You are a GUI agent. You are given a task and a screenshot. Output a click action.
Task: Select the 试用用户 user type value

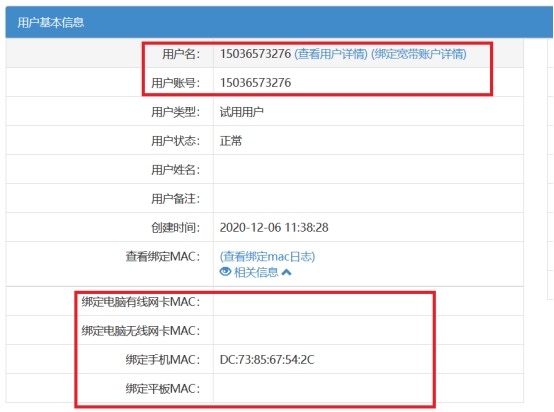point(242,112)
